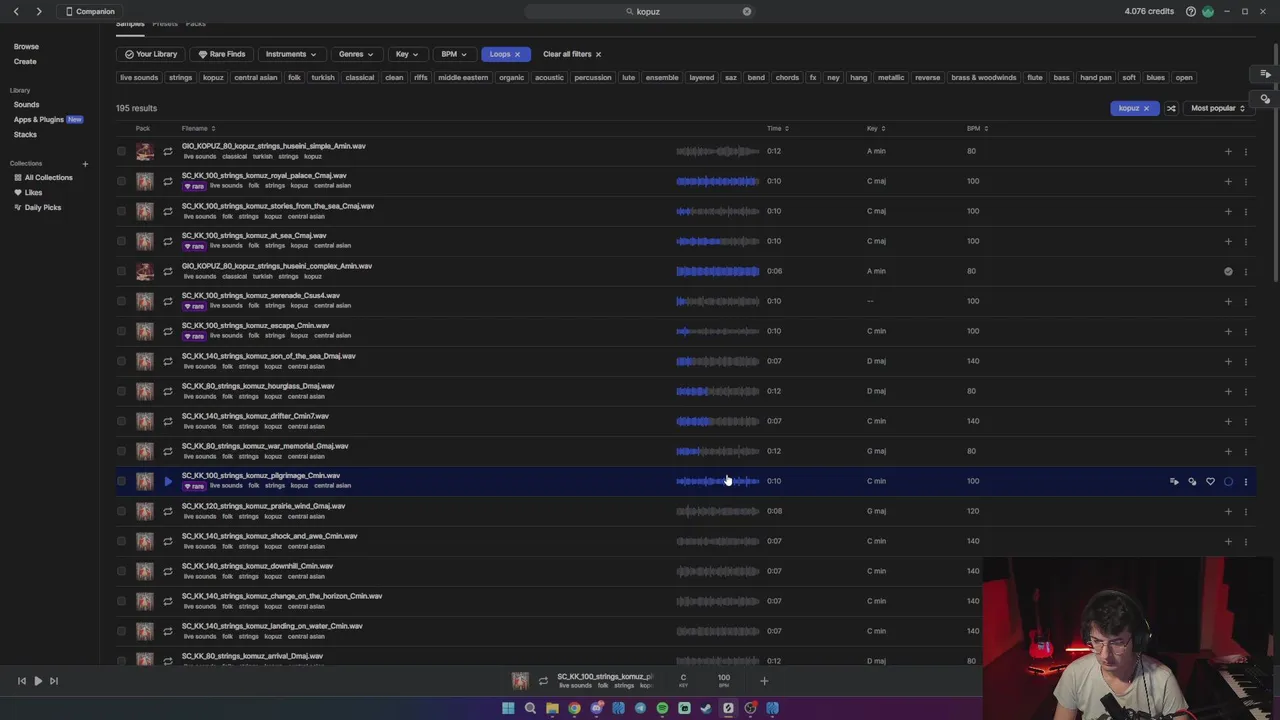Add the now-playing sample with plus
Viewport: 1280px width, 720px height.
(764, 681)
